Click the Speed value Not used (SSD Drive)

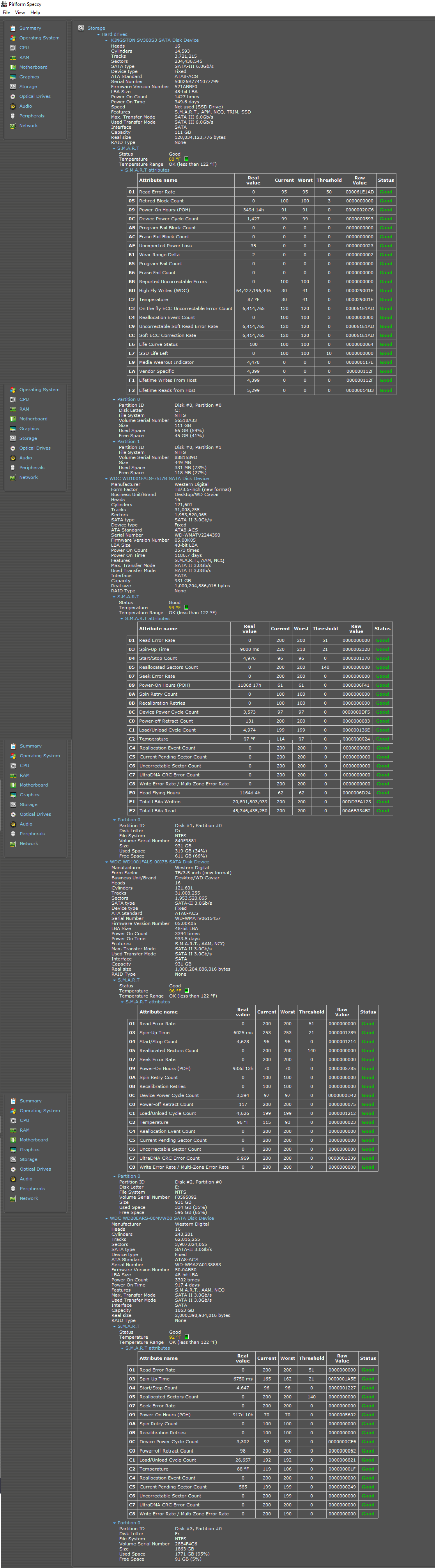coord(199,107)
